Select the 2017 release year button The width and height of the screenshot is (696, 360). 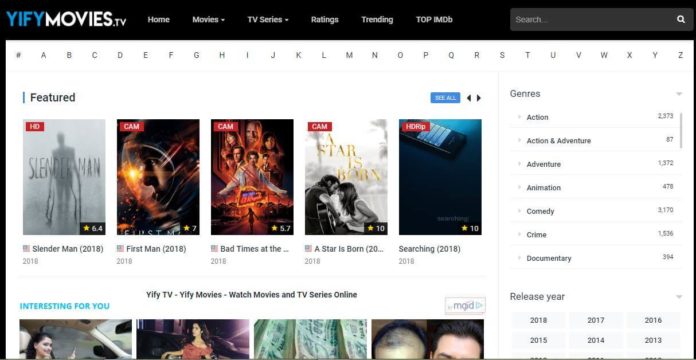[596, 320]
